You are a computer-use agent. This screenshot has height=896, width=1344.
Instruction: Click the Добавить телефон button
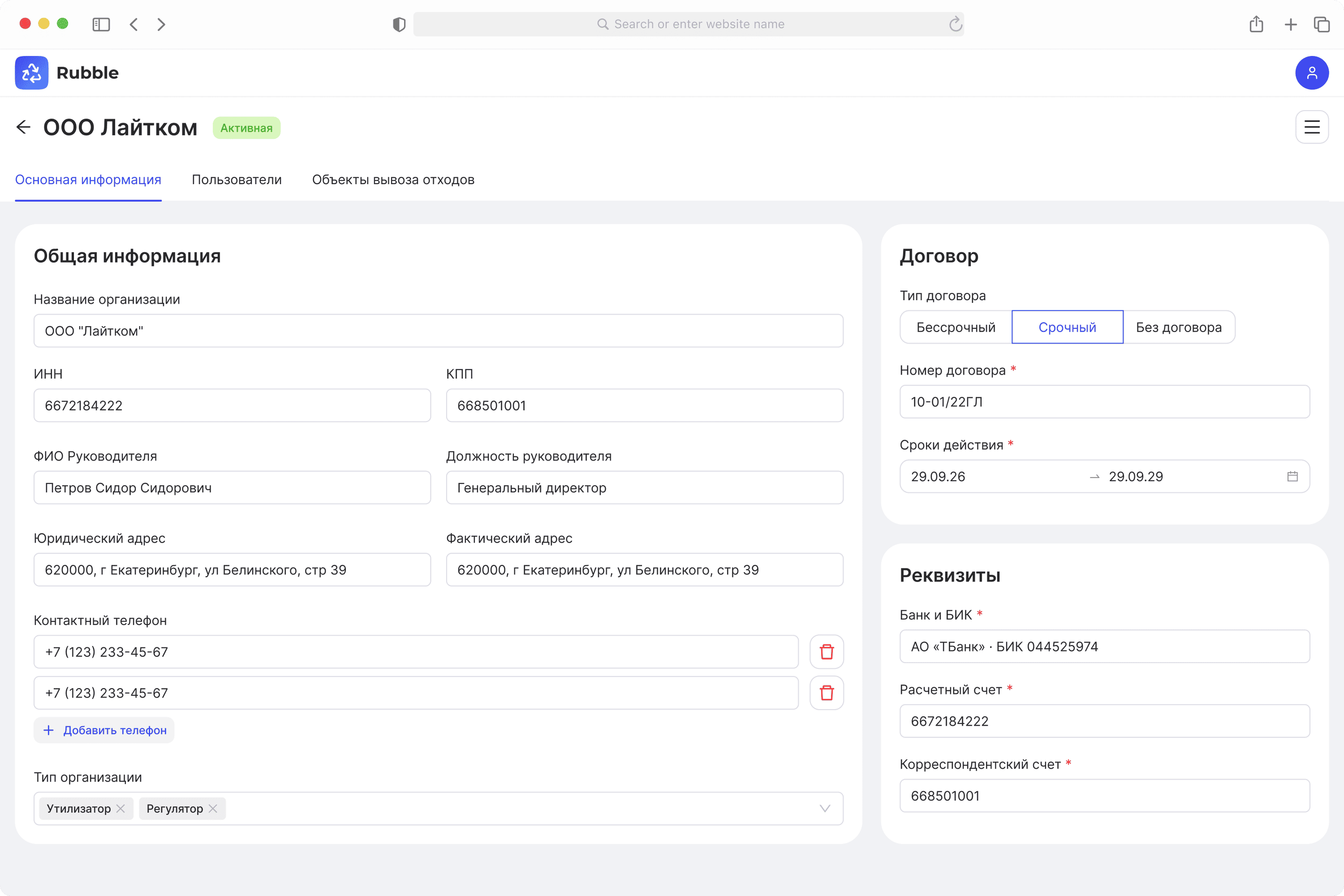click(x=104, y=730)
